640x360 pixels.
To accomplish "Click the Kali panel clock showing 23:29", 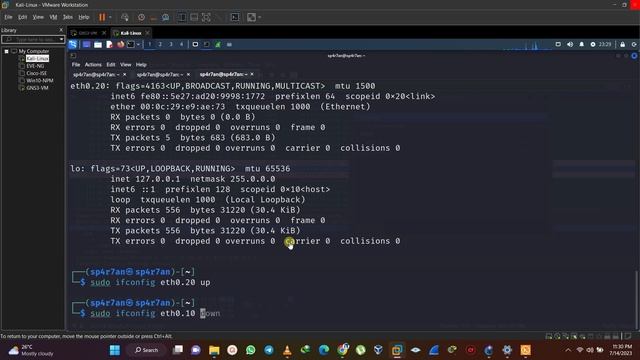I will 605,44.
